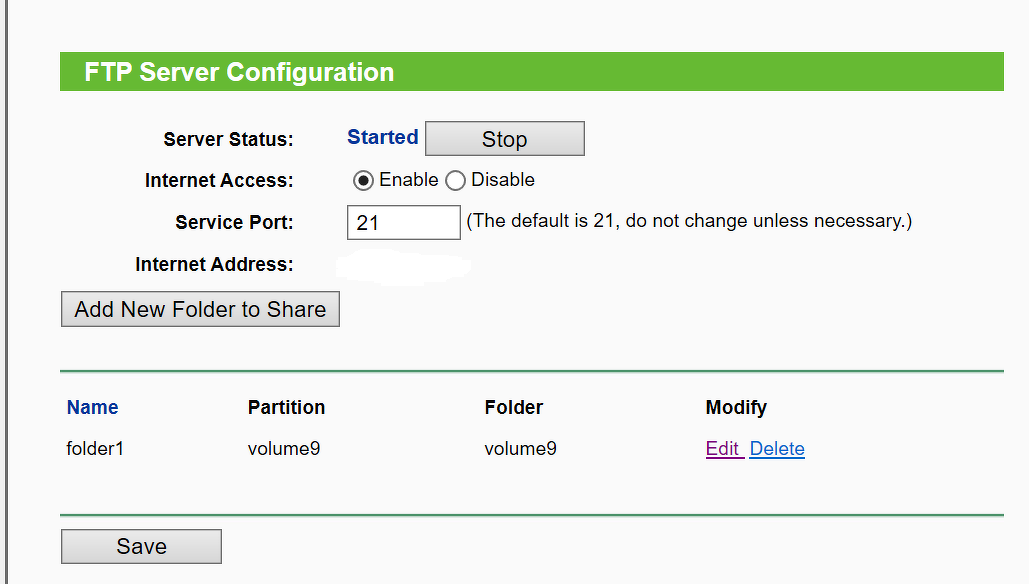1029x584 pixels.
Task: Click the Partition column header
Action: (x=286, y=407)
